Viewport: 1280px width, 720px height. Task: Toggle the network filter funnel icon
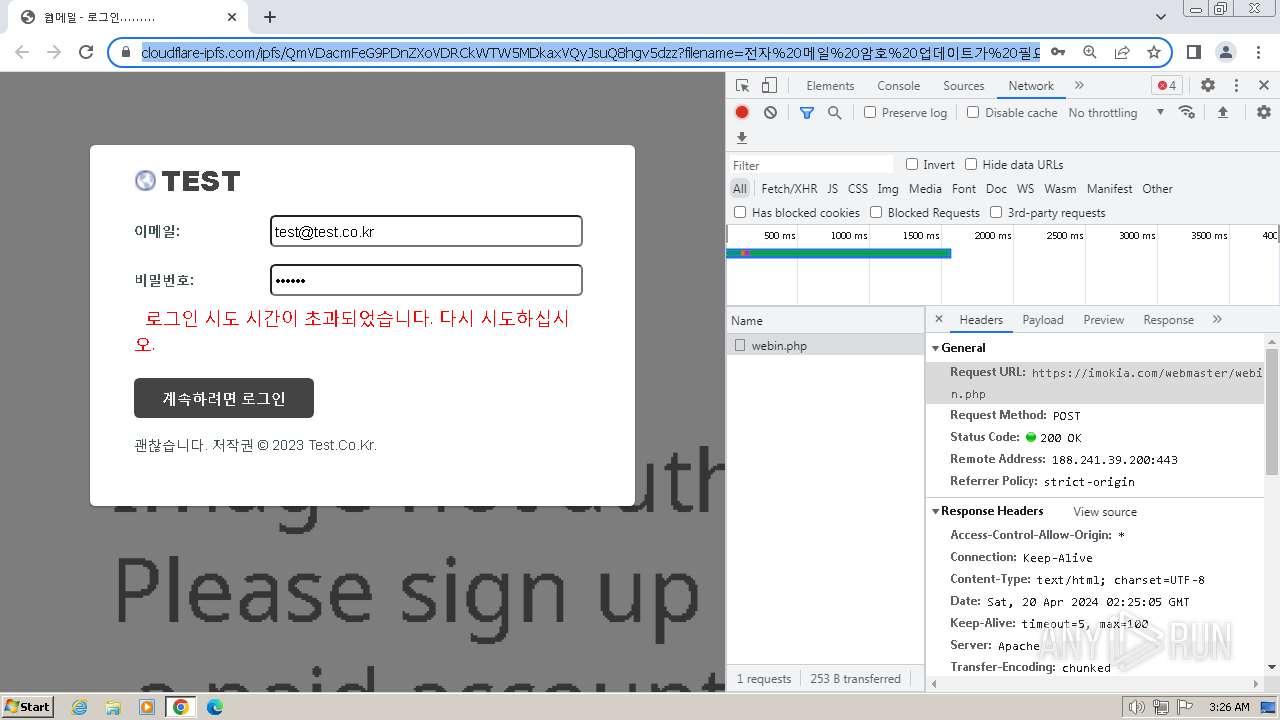[807, 113]
